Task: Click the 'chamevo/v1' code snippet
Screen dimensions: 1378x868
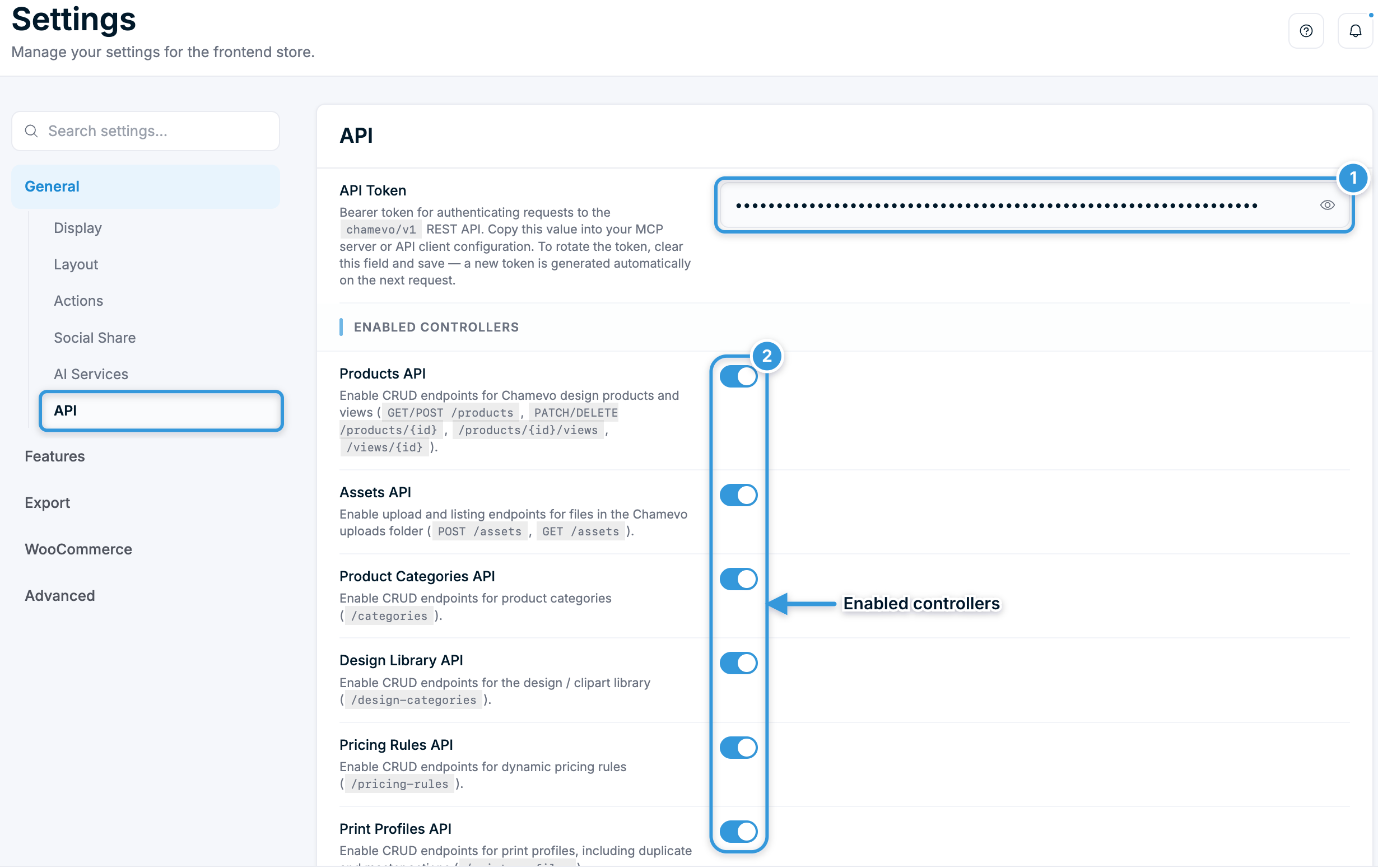Action: pos(380,230)
